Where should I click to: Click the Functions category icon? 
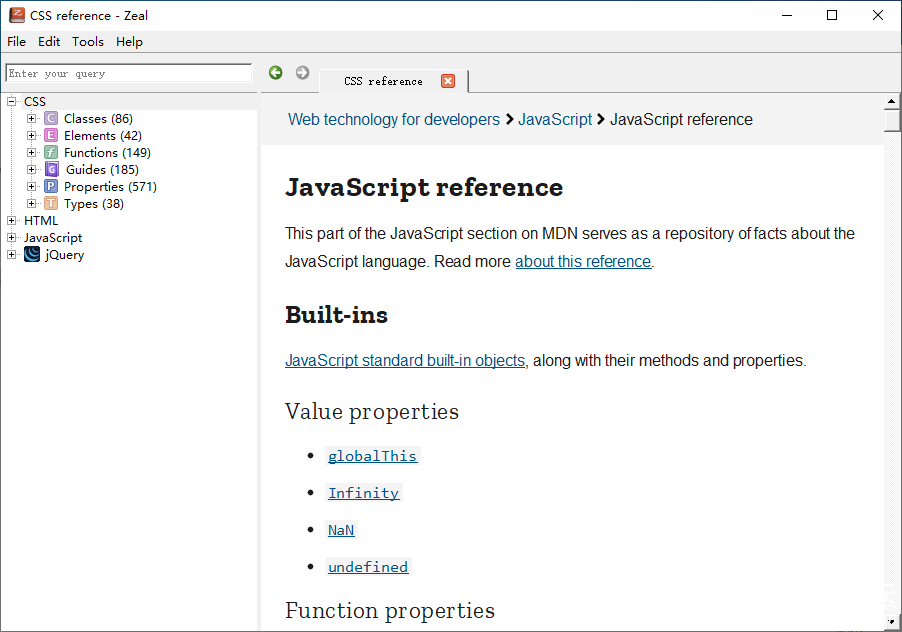coord(51,152)
